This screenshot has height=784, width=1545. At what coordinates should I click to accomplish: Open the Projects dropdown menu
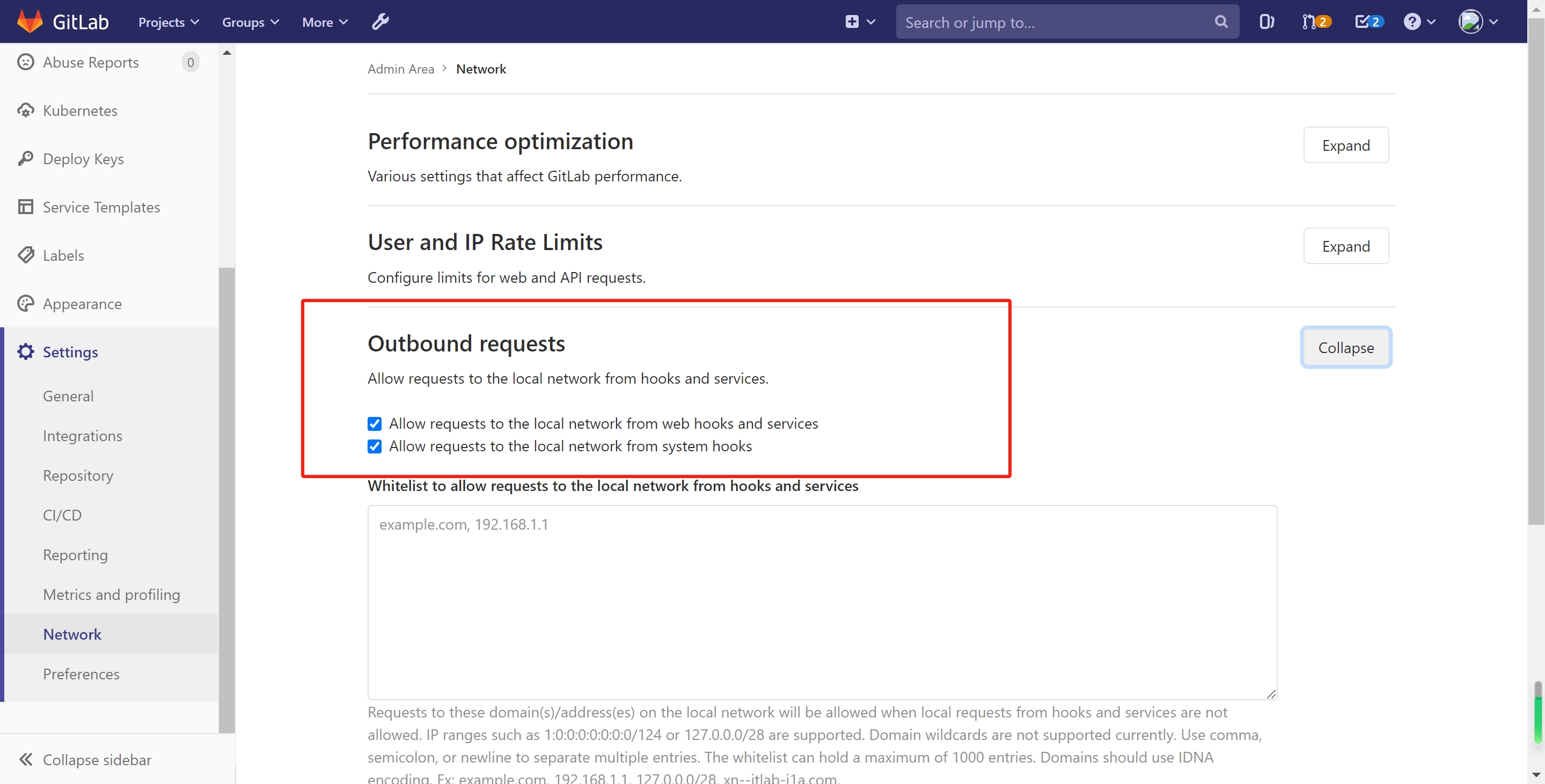(169, 22)
